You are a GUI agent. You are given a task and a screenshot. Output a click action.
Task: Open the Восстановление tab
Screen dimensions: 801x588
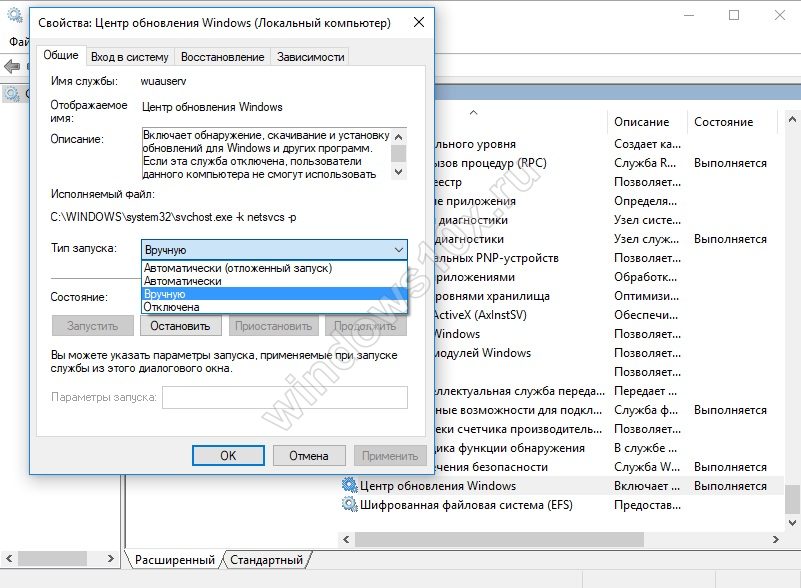(222, 57)
